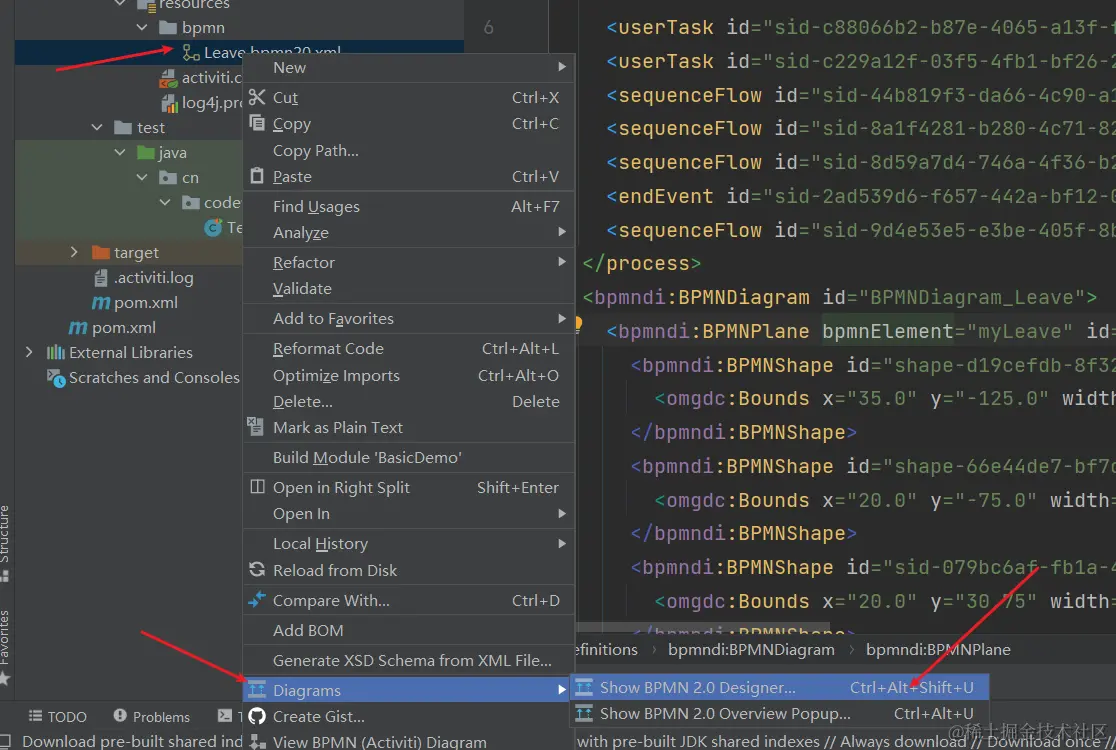Expand External Libraries node
The image size is (1116, 750).
[x=28, y=352]
